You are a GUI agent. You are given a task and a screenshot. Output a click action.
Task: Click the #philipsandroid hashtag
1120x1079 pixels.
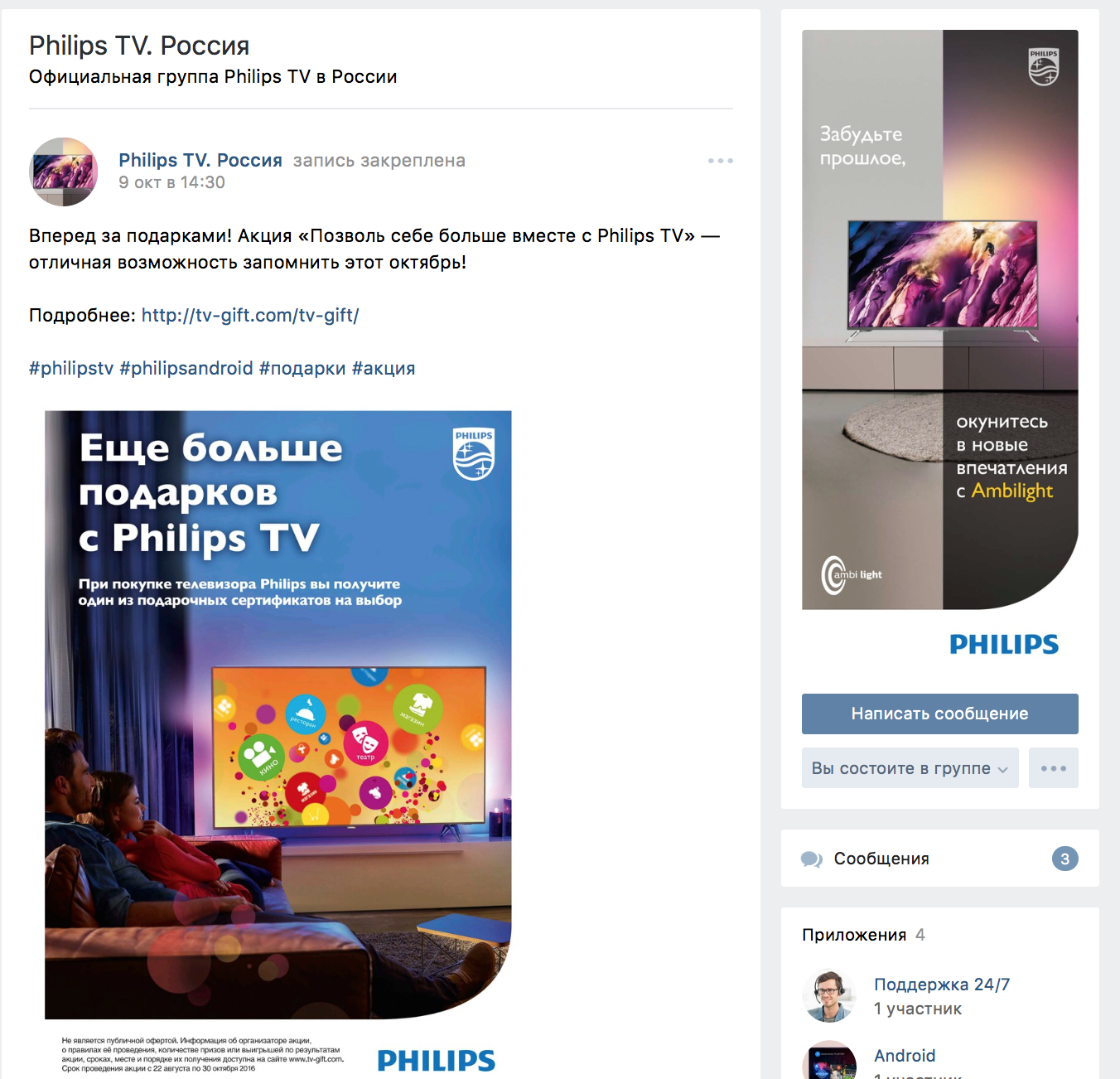[x=186, y=368]
